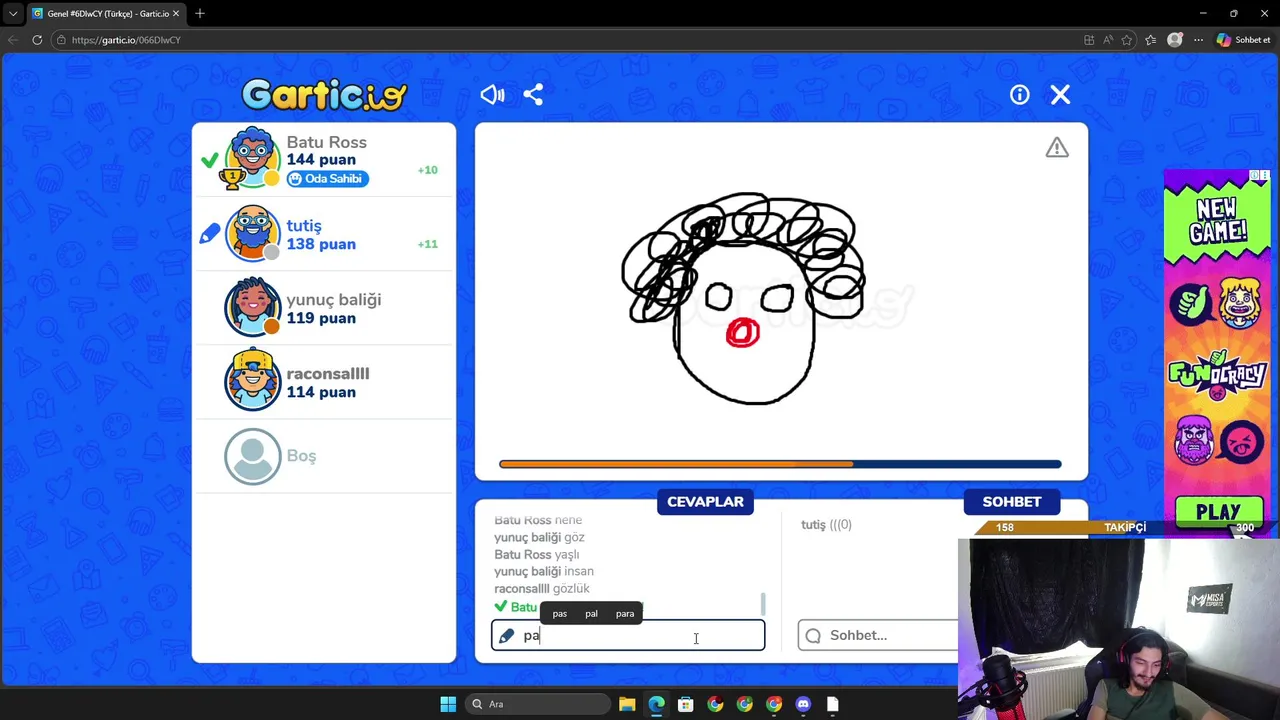Click the answers list scrollbar

763,604
